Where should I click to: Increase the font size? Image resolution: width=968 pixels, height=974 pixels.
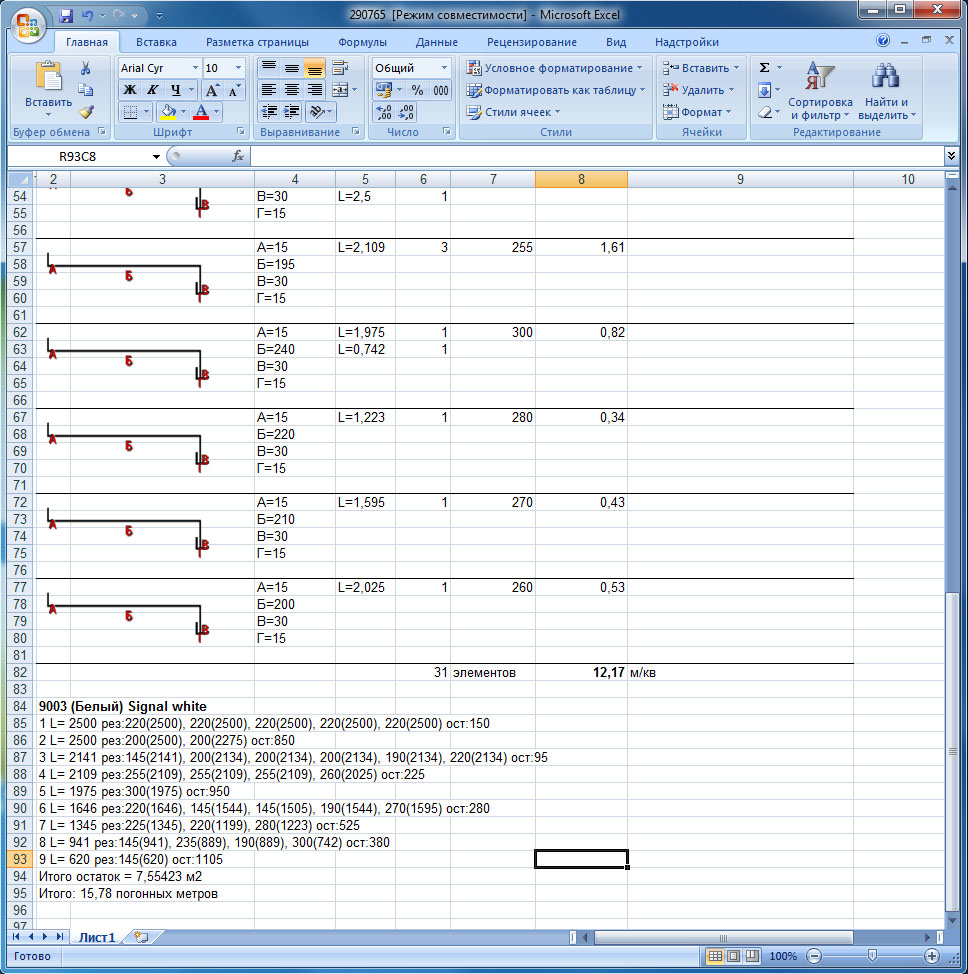click(212, 91)
